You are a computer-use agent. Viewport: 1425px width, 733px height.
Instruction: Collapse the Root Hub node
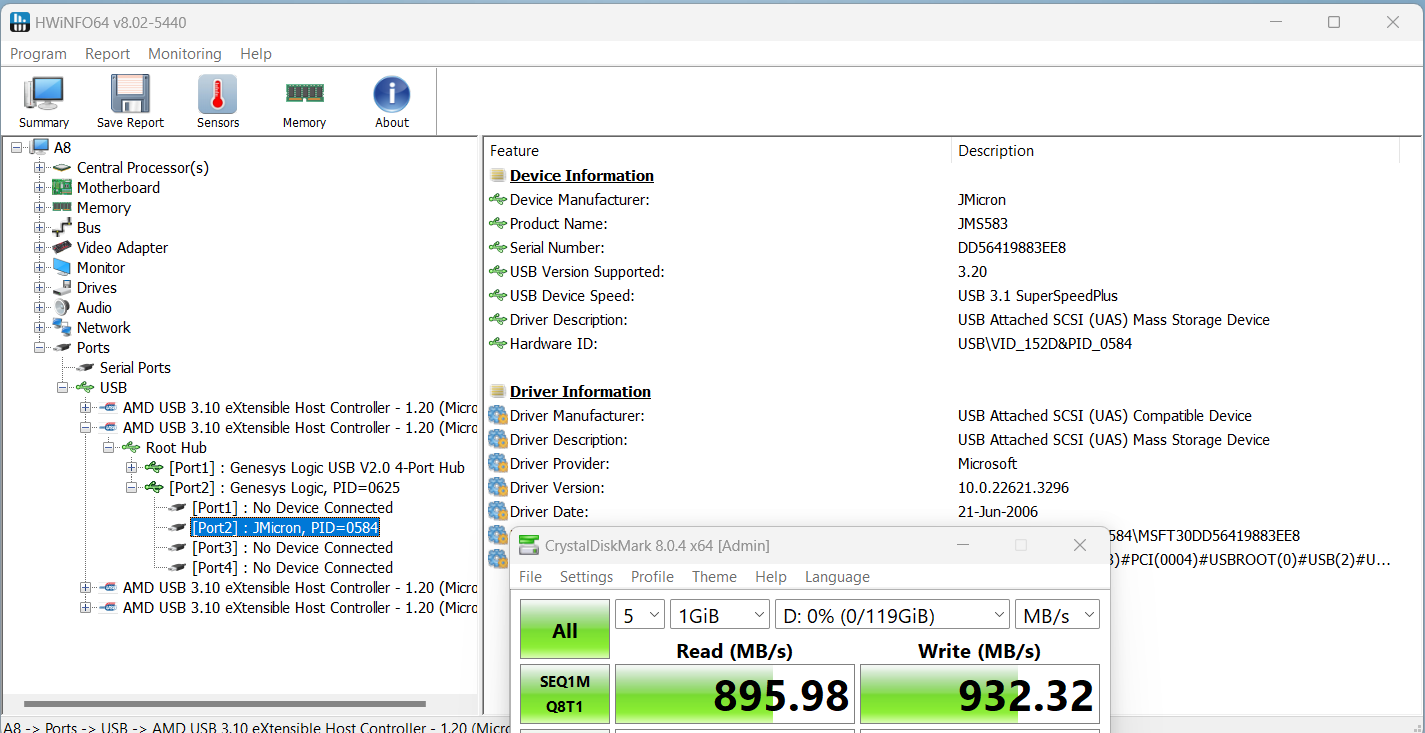pos(109,448)
